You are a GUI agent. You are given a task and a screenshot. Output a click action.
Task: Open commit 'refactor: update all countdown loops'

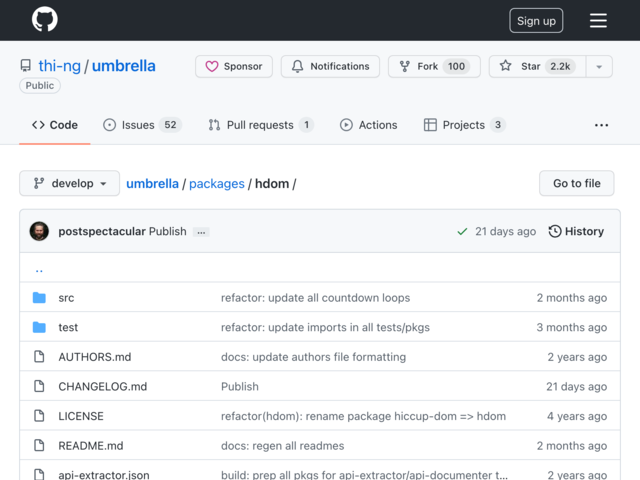(316, 298)
